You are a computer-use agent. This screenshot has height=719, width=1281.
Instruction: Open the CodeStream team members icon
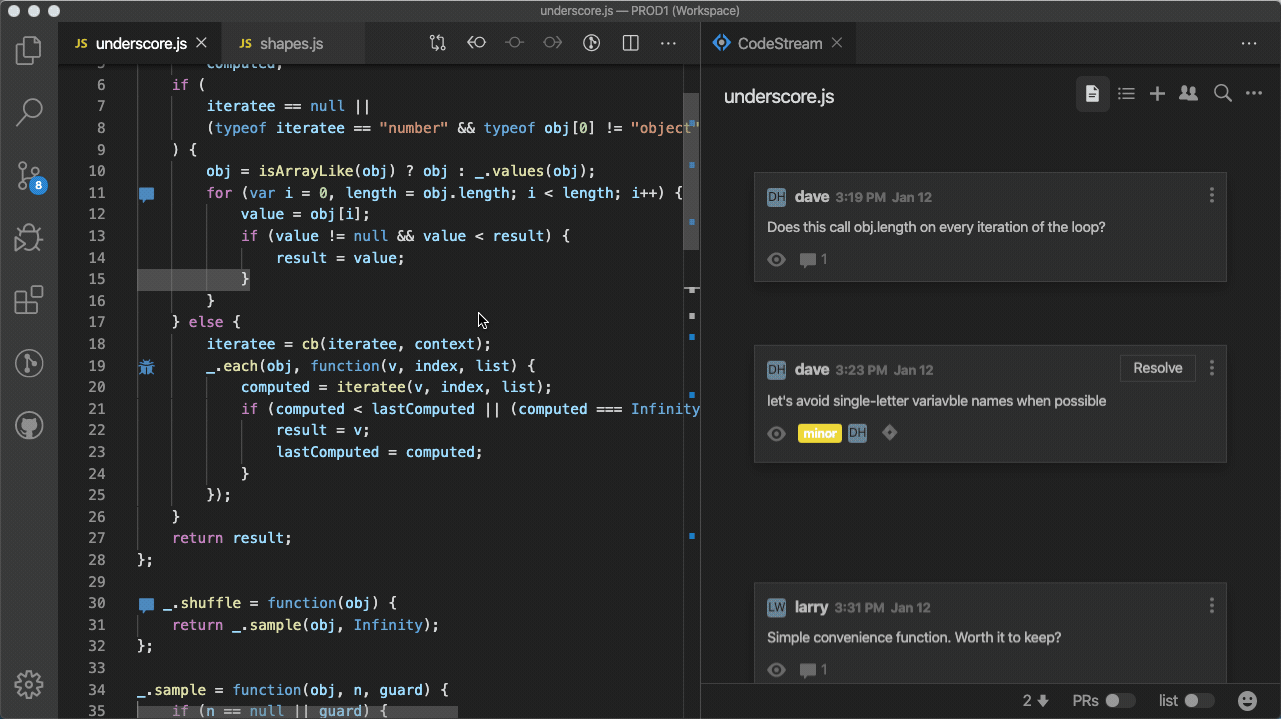(x=1188, y=94)
